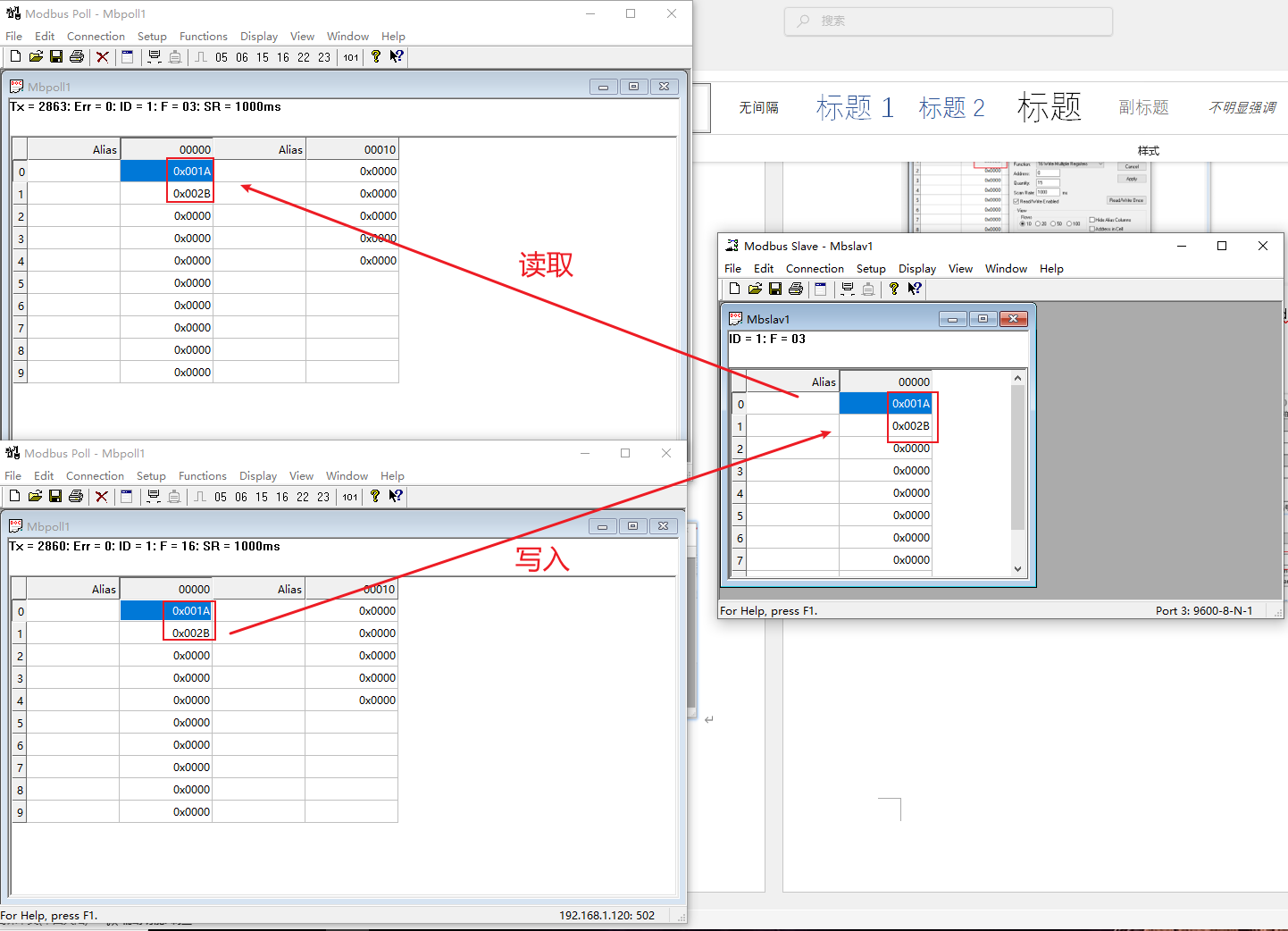Click pulse waveform icon in F=16 Poll window toolbar

click(201, 496)
